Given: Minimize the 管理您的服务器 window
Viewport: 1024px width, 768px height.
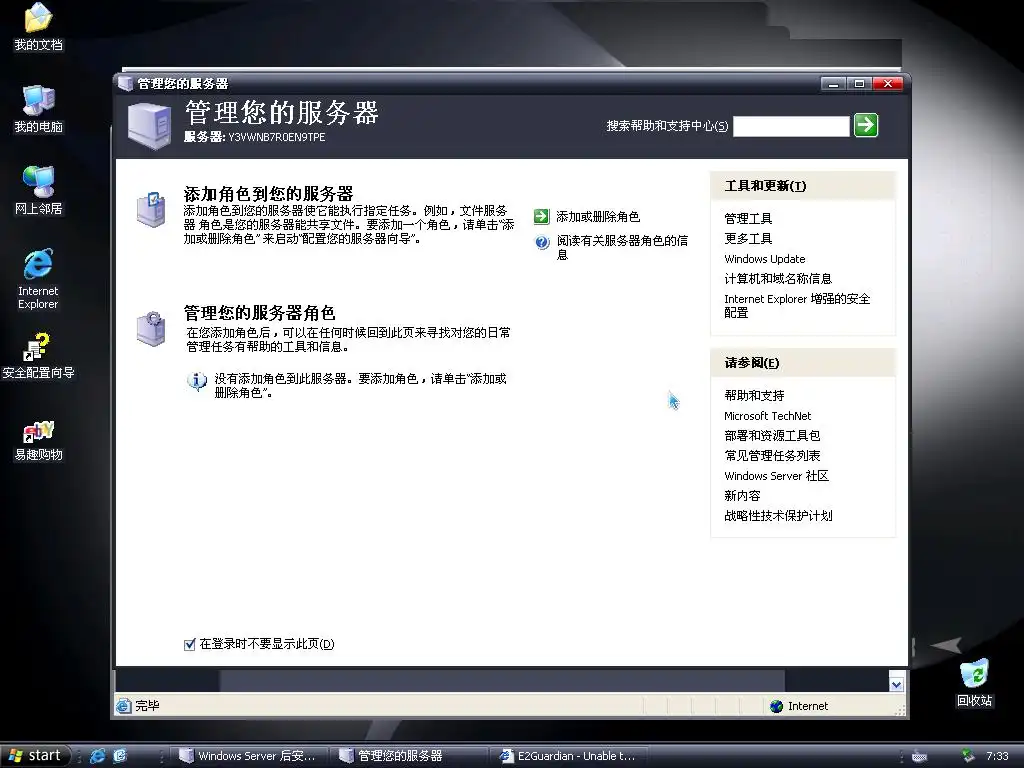Looking at the screenshot, I should (833, 84).
